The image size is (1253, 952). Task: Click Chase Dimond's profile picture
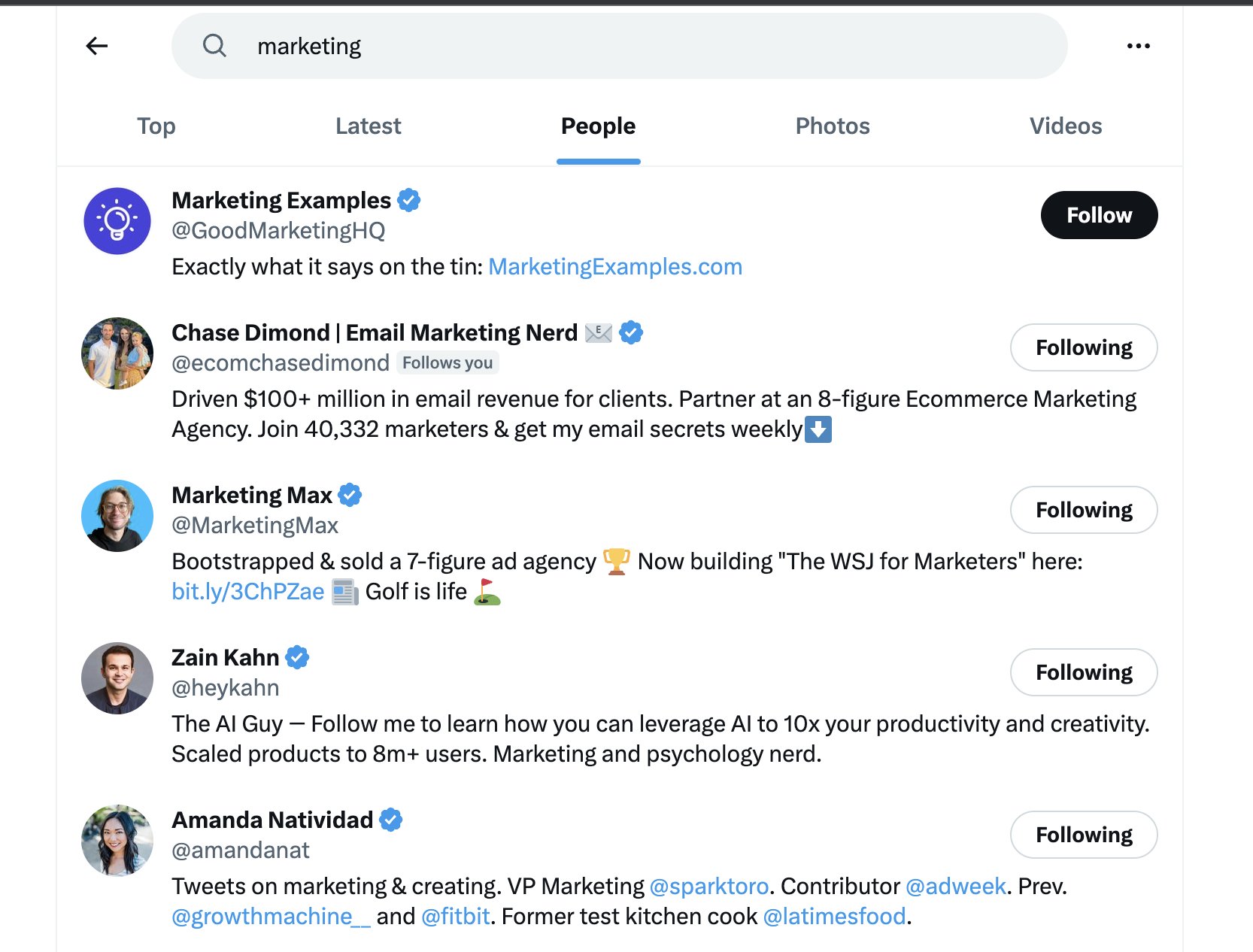[x=117, y=353]
